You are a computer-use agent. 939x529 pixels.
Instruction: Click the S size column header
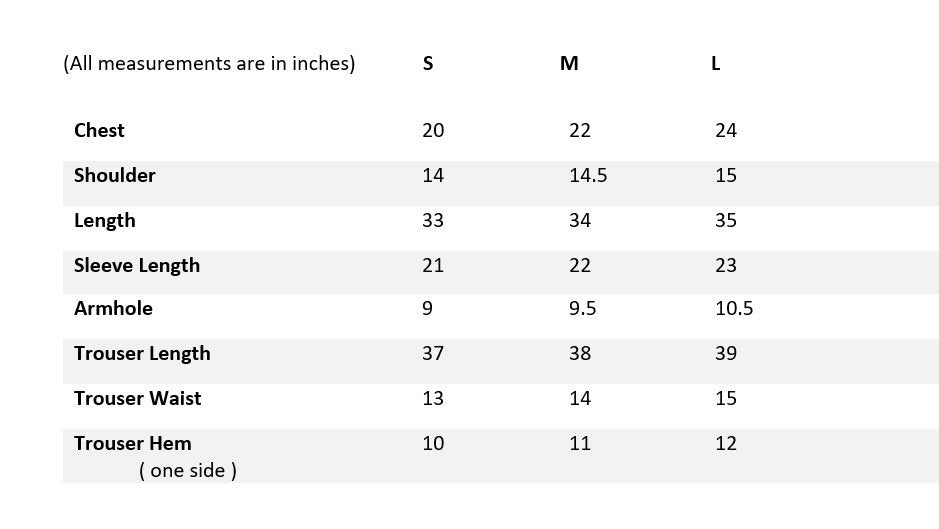pyautogui.click(x=428, y=64)
